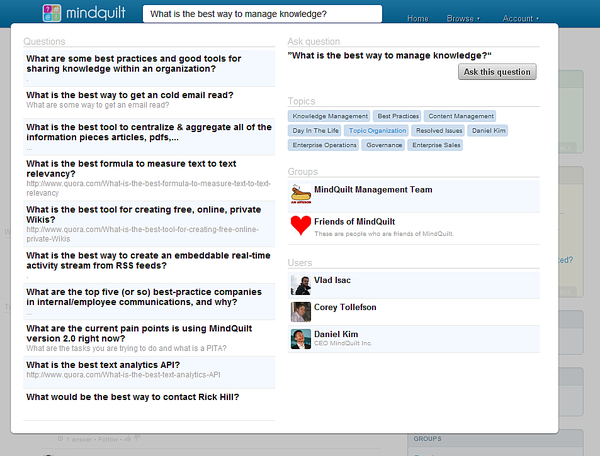Click 'CEO MindQuilt Inc.' subtitle text
The width and height of the screenshot is (600, 456).
click(343, 343)
